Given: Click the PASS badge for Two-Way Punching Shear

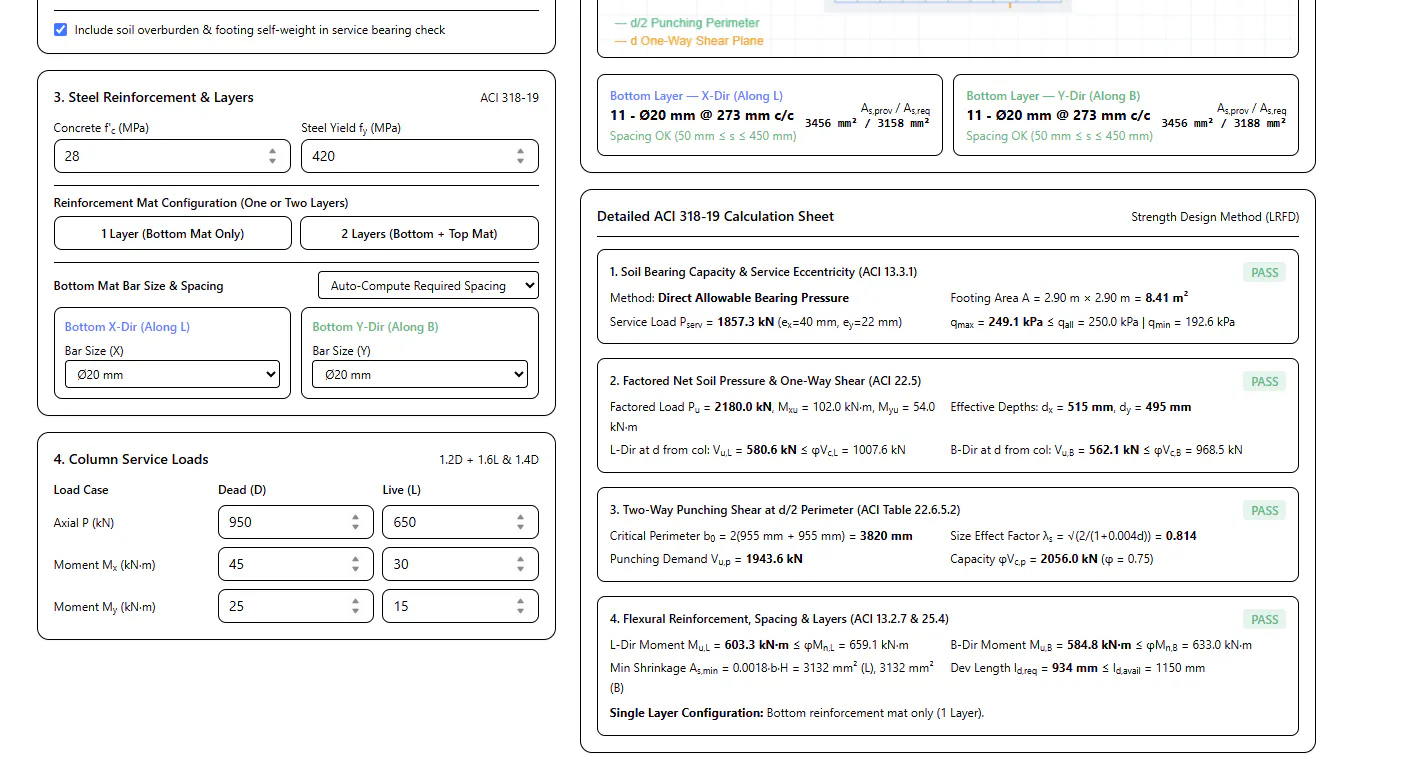Looking at the screenshot, I should coord(1265,510).
